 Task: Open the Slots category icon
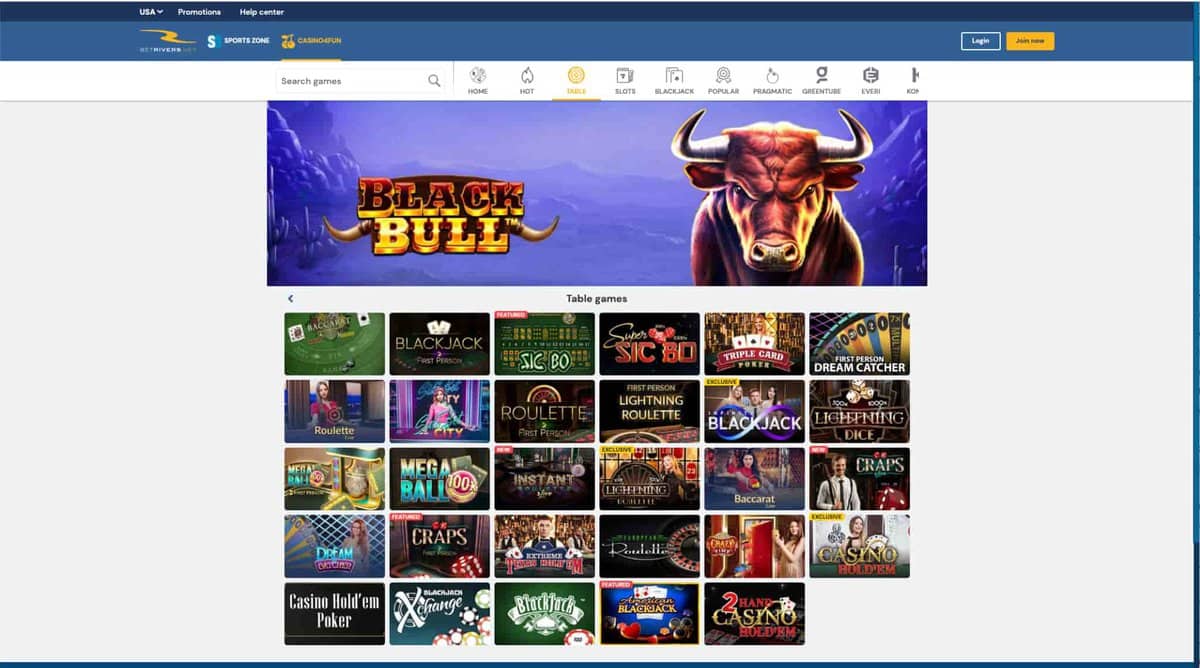tap(625, 81)
